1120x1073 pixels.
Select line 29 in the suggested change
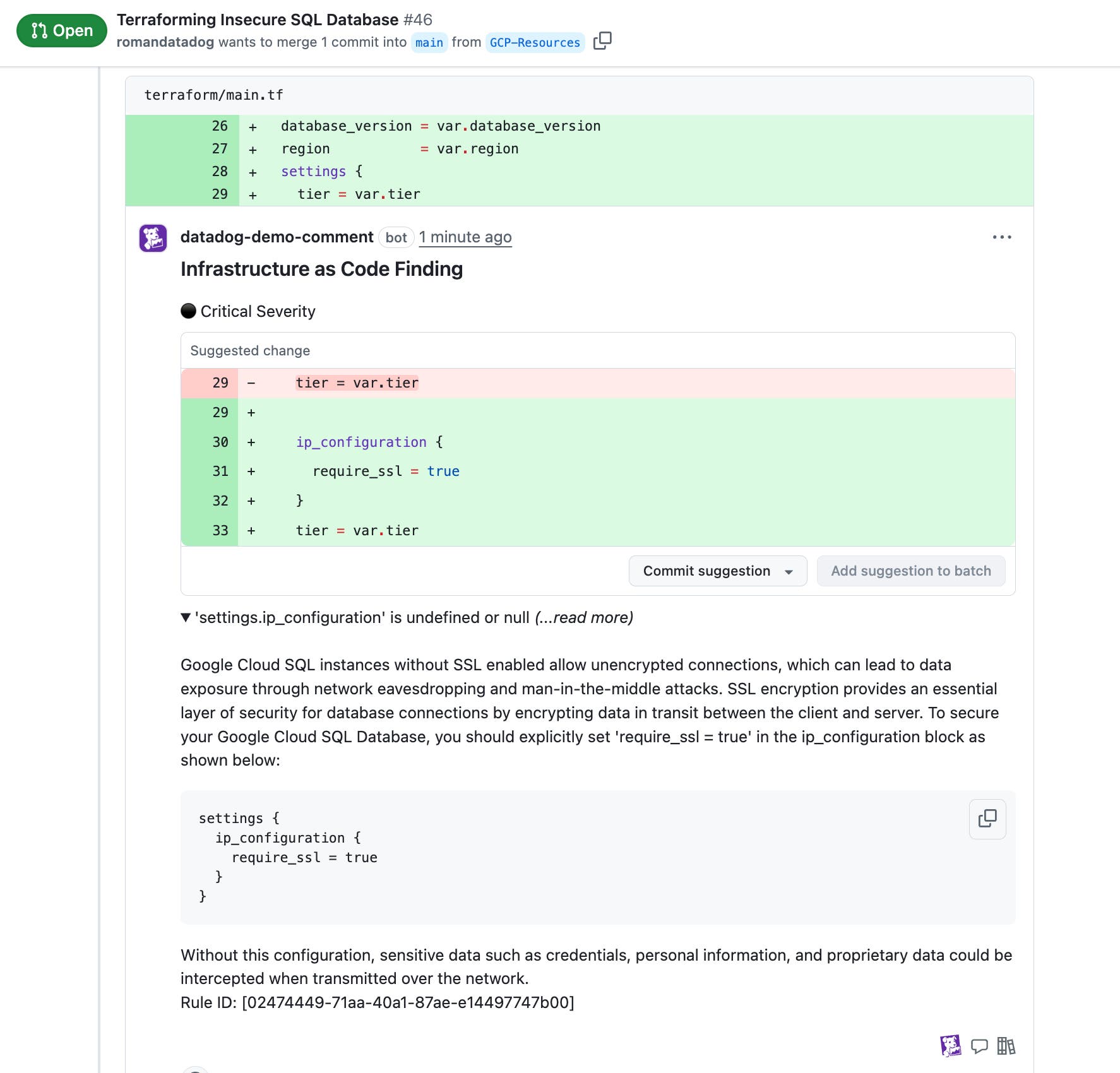tap(220, 382)
